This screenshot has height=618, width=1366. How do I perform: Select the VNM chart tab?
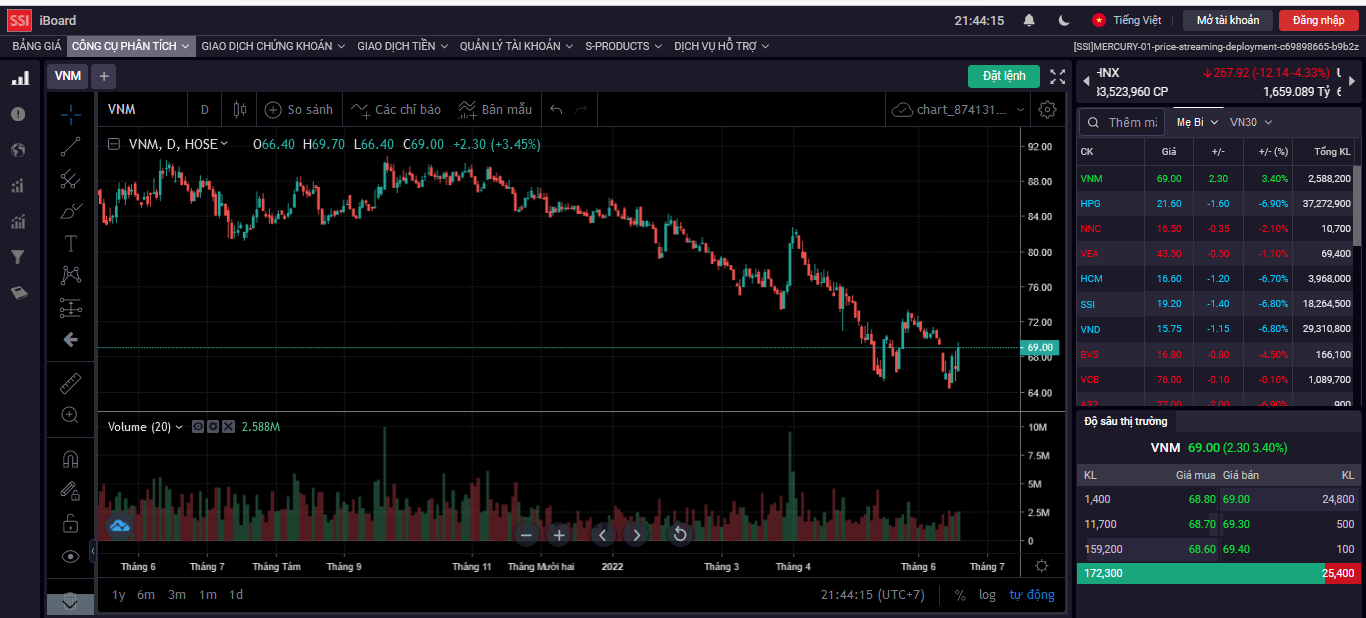coord(67,76)
